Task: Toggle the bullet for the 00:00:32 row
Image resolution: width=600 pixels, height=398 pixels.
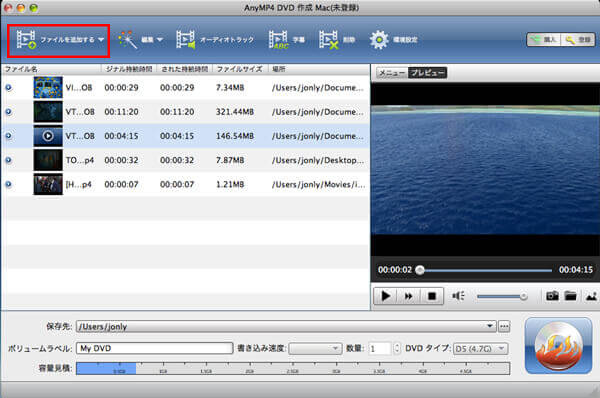Action: [8, 160]
